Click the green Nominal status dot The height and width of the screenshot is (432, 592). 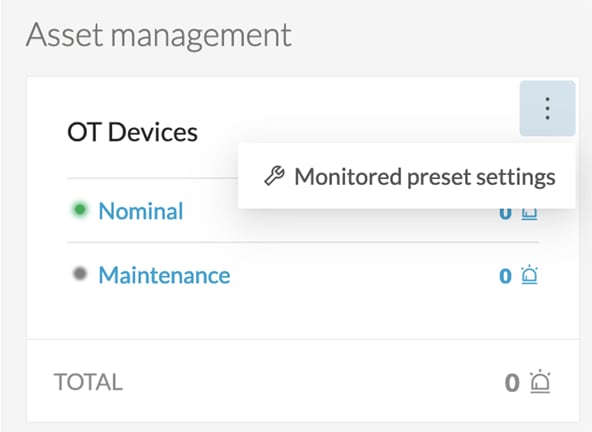pyautogui.click(x=80, y=209)
